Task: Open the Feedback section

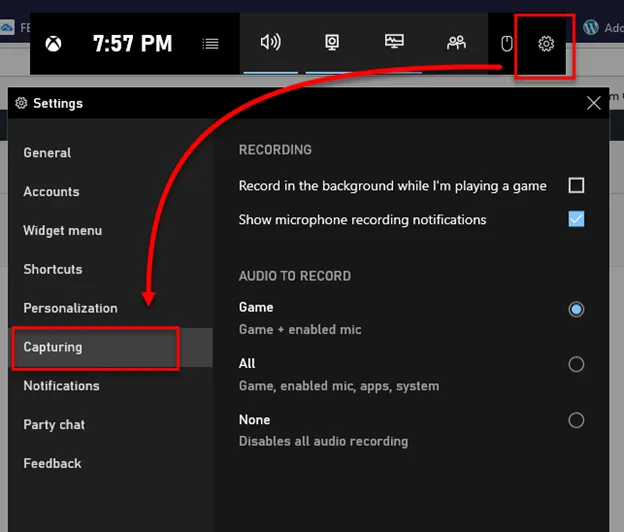Action: [111, 464]
